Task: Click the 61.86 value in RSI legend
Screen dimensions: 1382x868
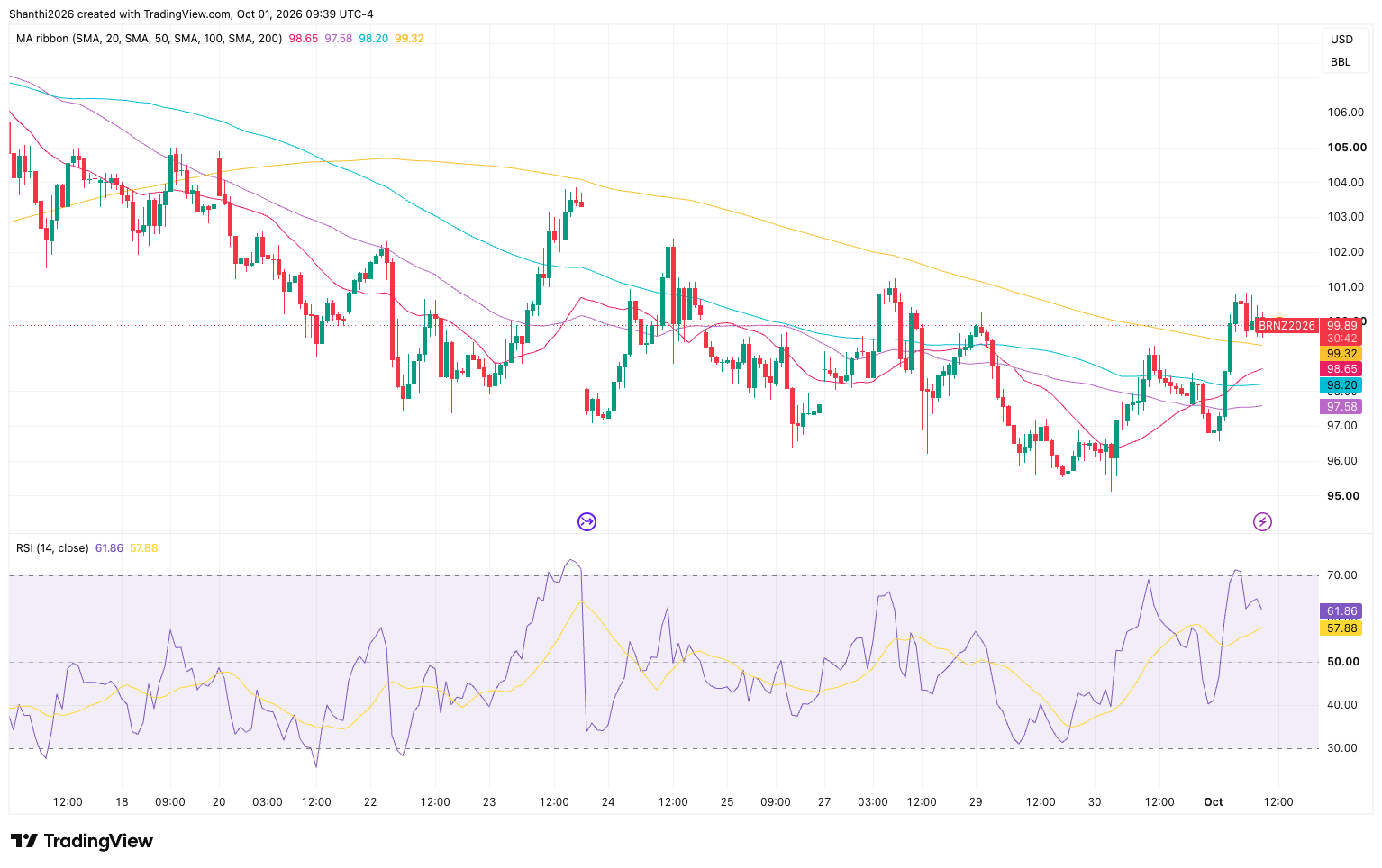Action: click(x=109, y=547)
